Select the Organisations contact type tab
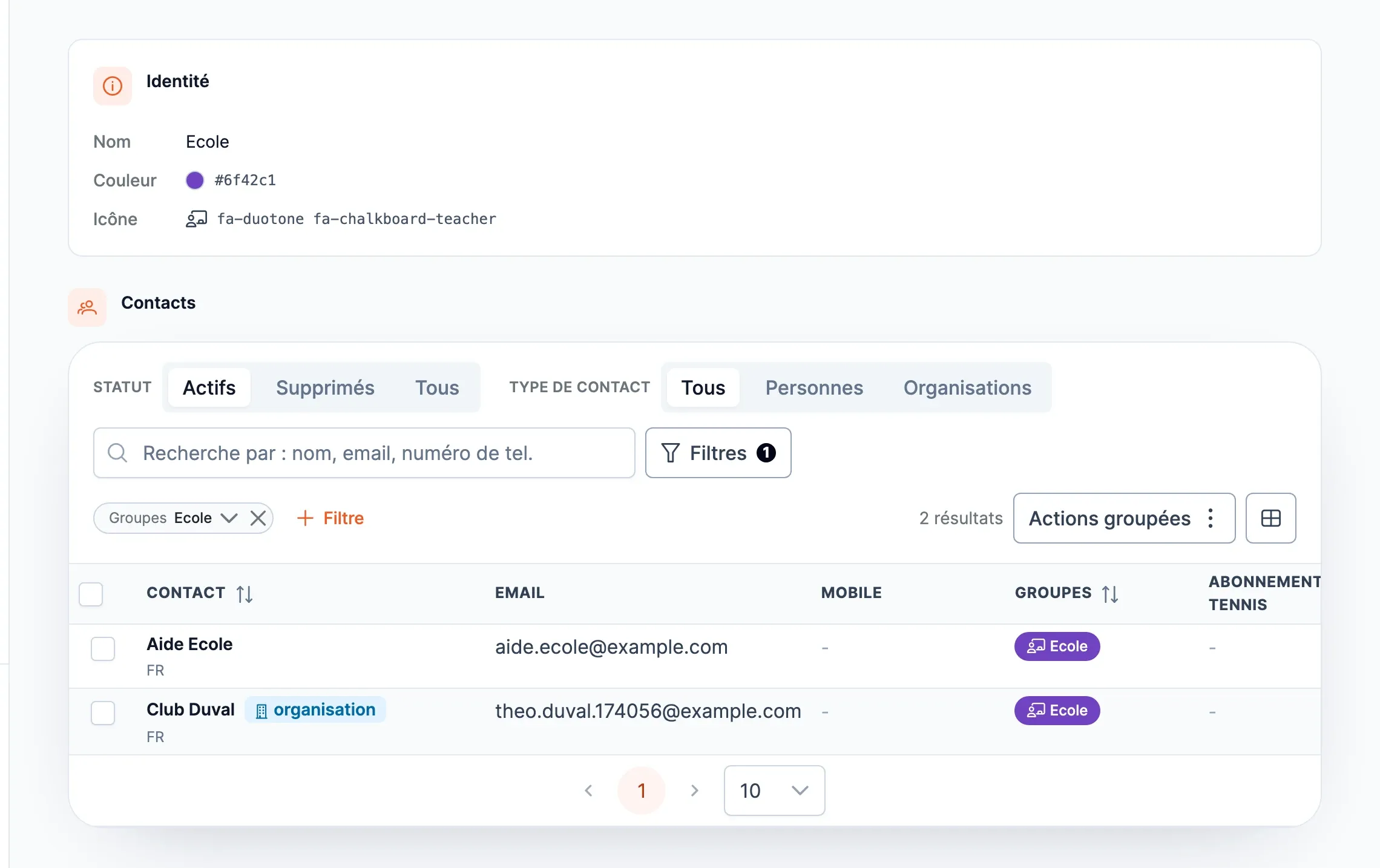The image size is (1380, 868). click(967, 387)
